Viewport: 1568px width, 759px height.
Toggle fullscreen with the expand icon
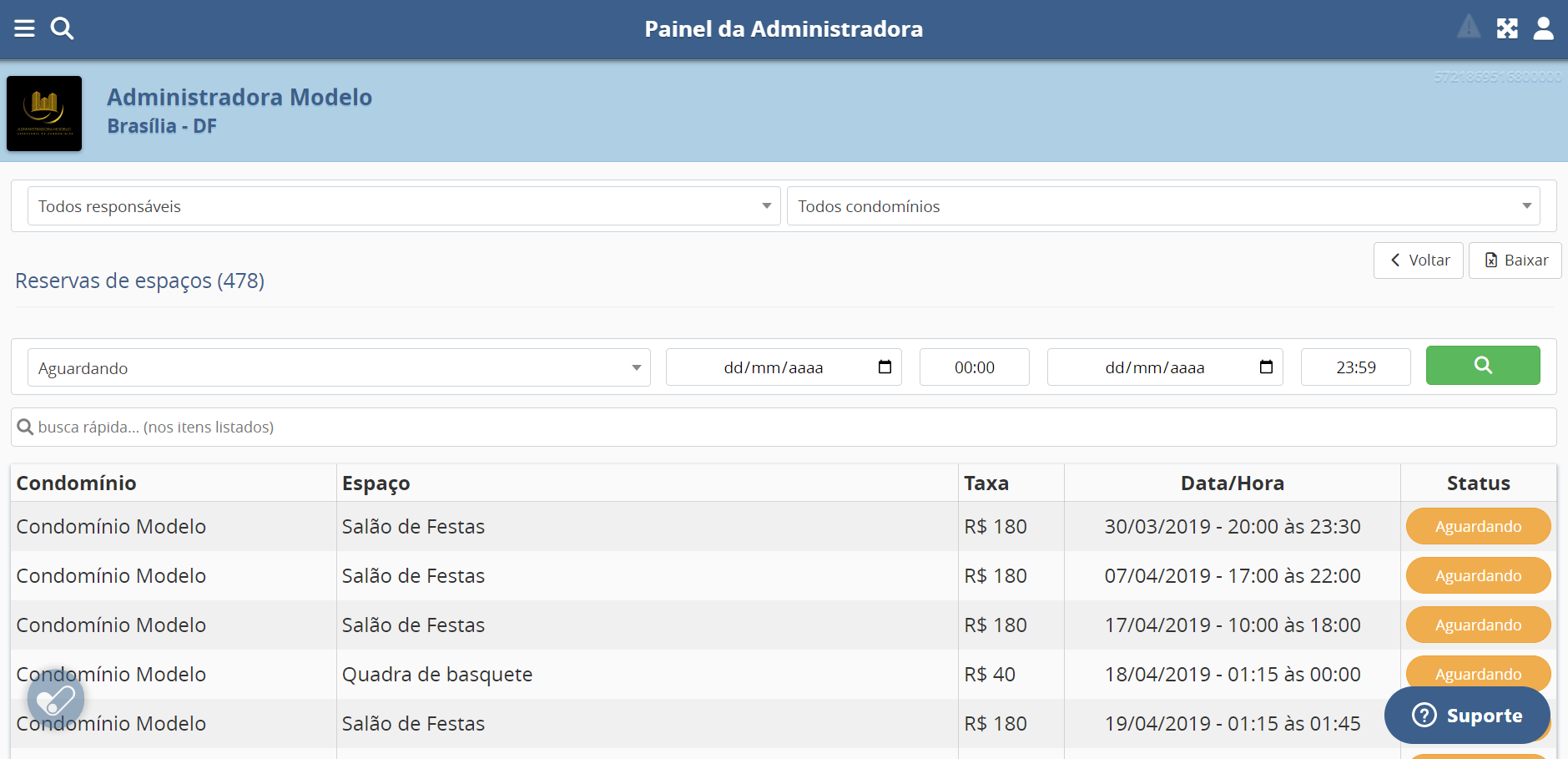(x=1507, y=28)
